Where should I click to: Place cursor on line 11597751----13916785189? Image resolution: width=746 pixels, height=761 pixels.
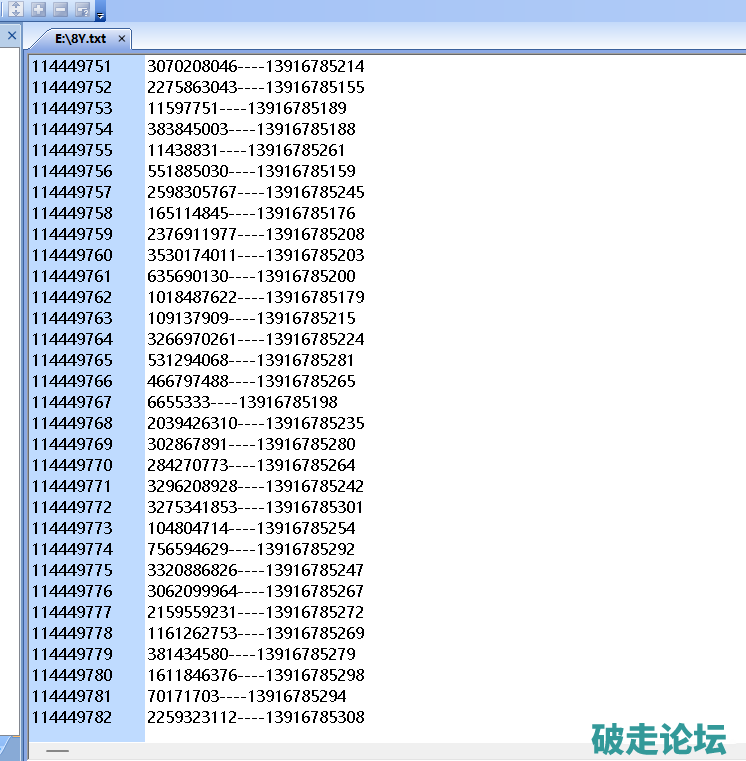click(x=246, y=108)
